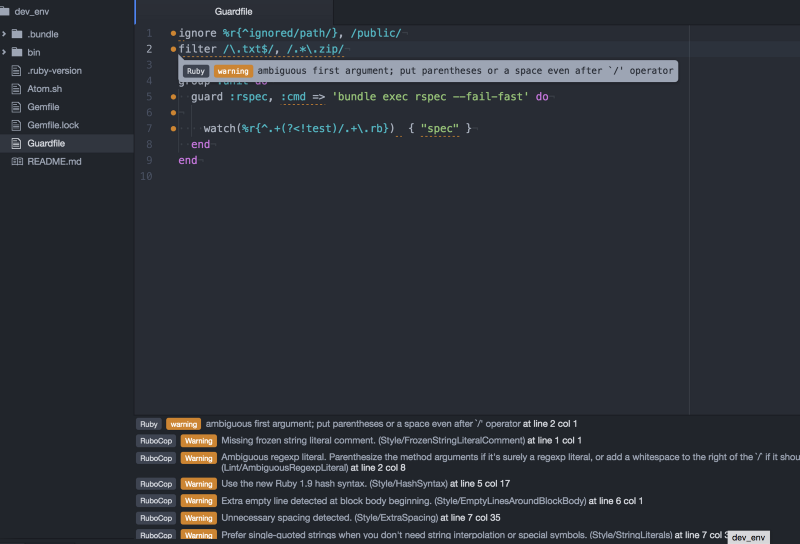Click the Guardfile file icon in tree
Viewport: 800px width, 544px height.
click(x=16, y=143)
